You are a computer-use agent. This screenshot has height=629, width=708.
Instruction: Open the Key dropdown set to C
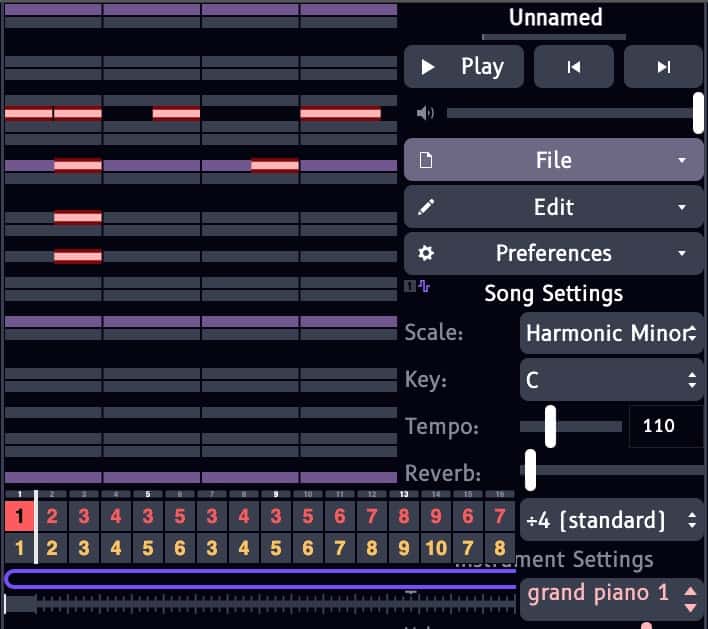[611, 380]
